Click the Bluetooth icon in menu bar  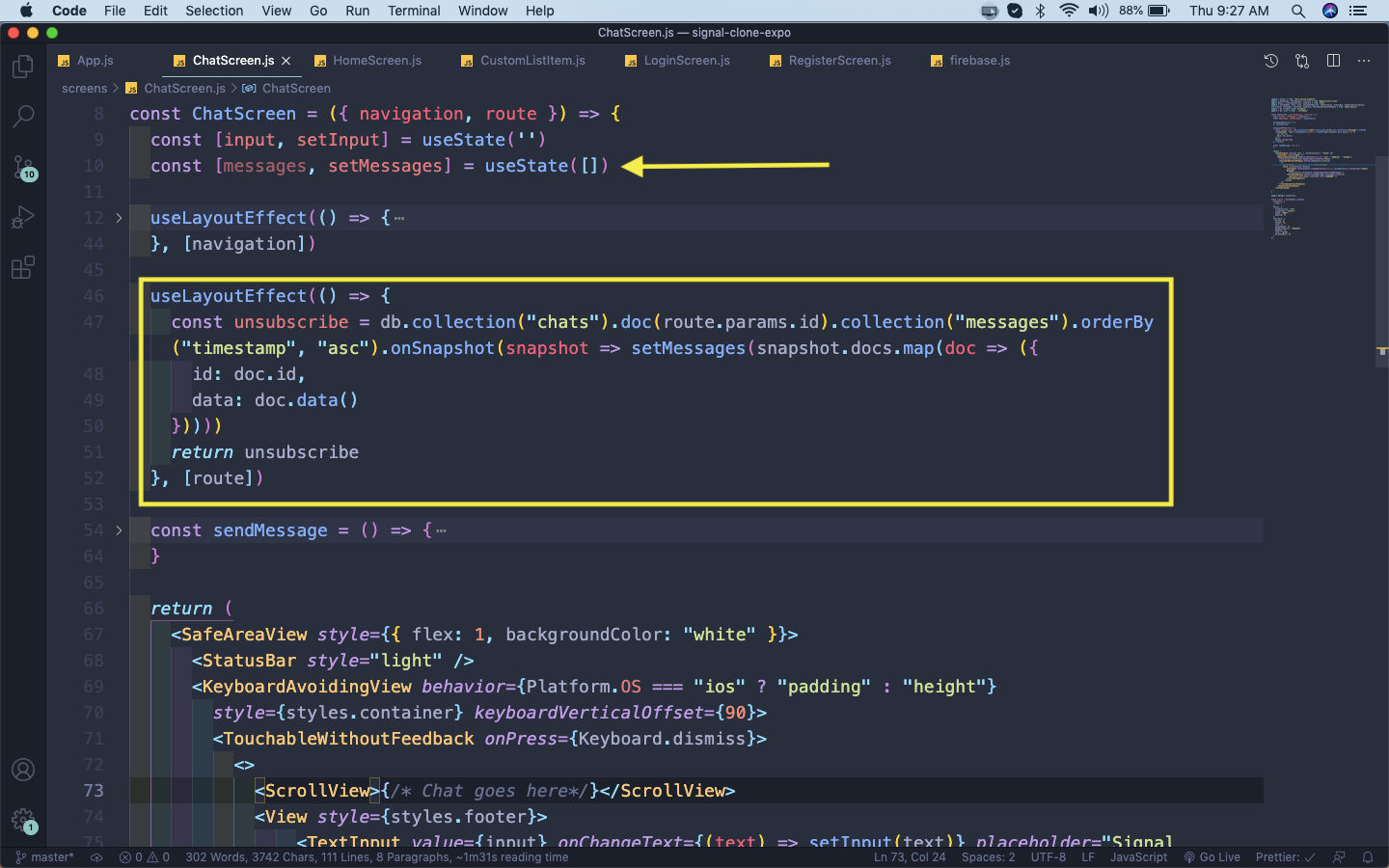(x=1040, y=11)
